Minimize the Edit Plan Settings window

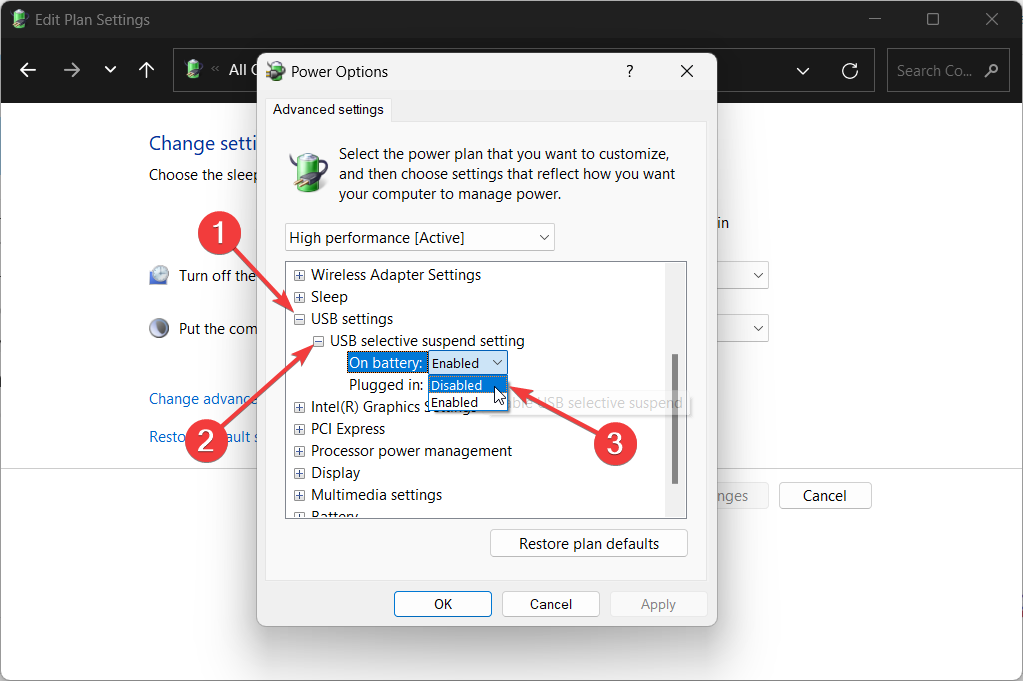[875, 20]
